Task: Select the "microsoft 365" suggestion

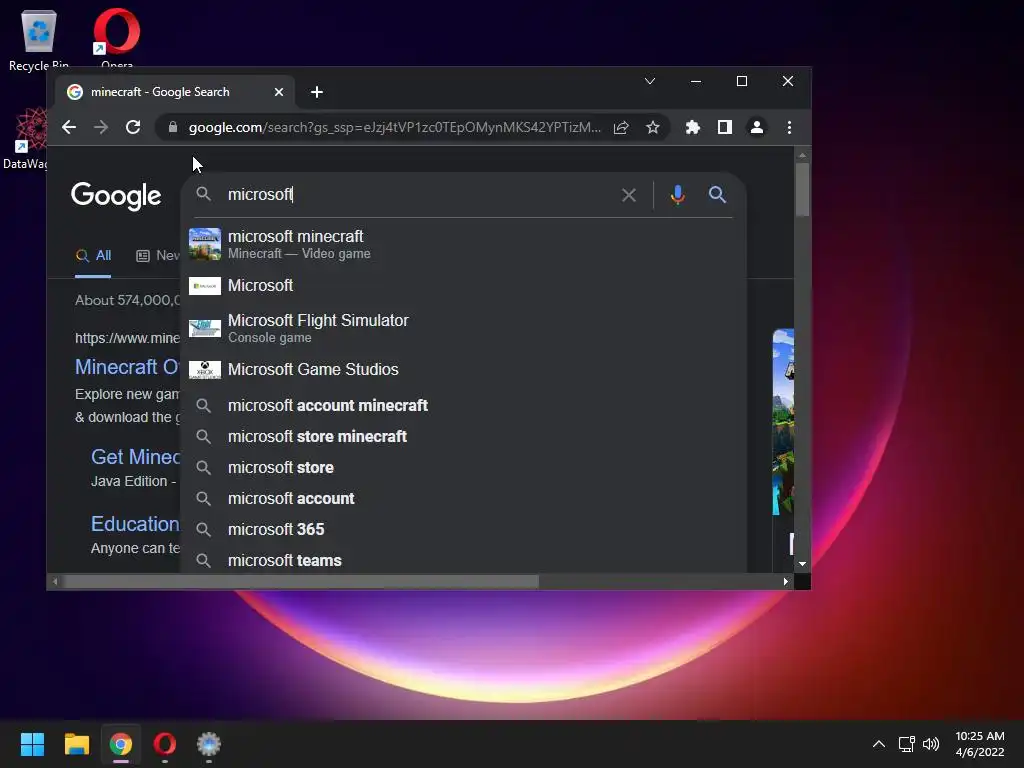Action: pos(464,530)
